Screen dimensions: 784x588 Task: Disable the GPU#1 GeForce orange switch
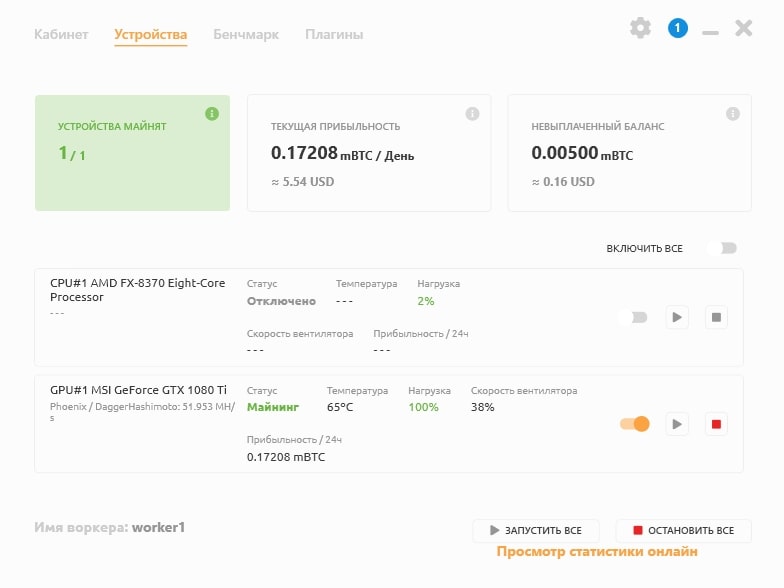634,424
